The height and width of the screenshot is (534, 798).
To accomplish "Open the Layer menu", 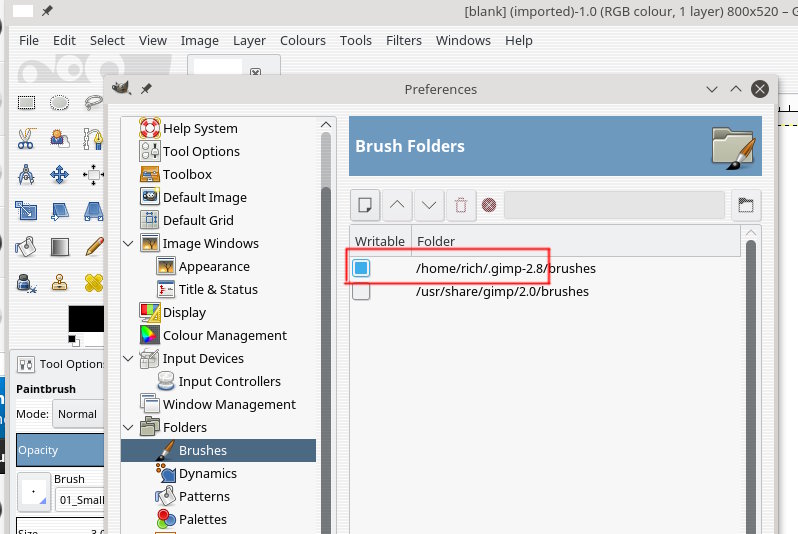I will 249,40.
